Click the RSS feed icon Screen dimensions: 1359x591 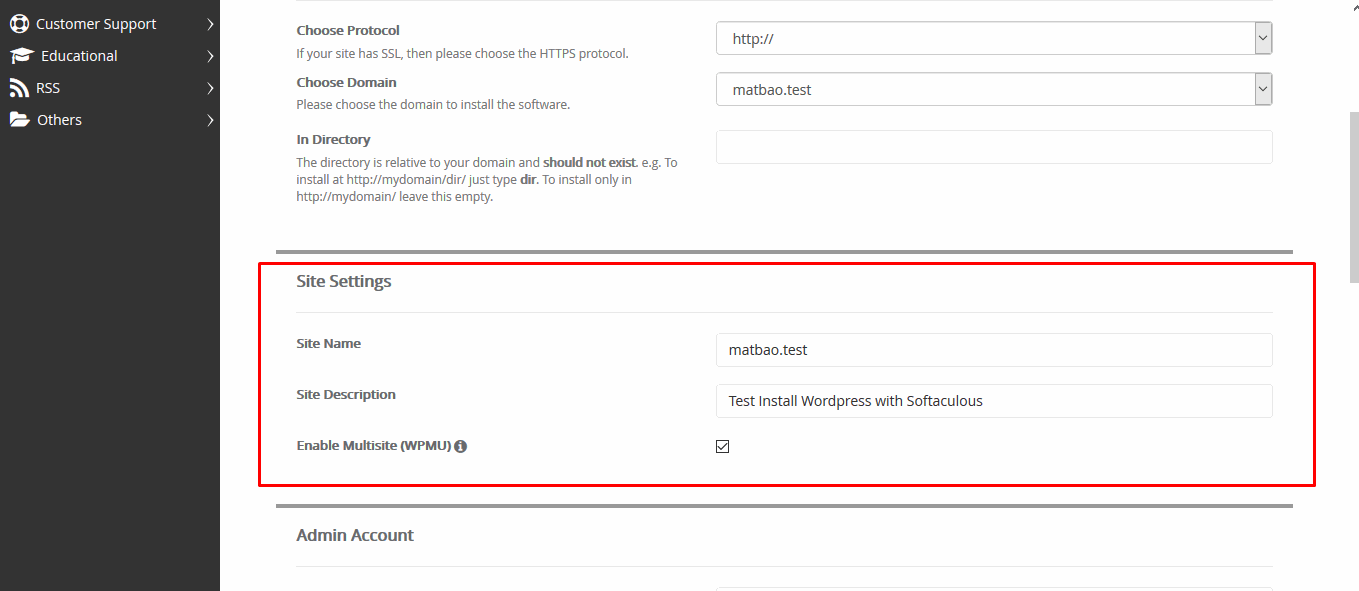tap(19, 88)
